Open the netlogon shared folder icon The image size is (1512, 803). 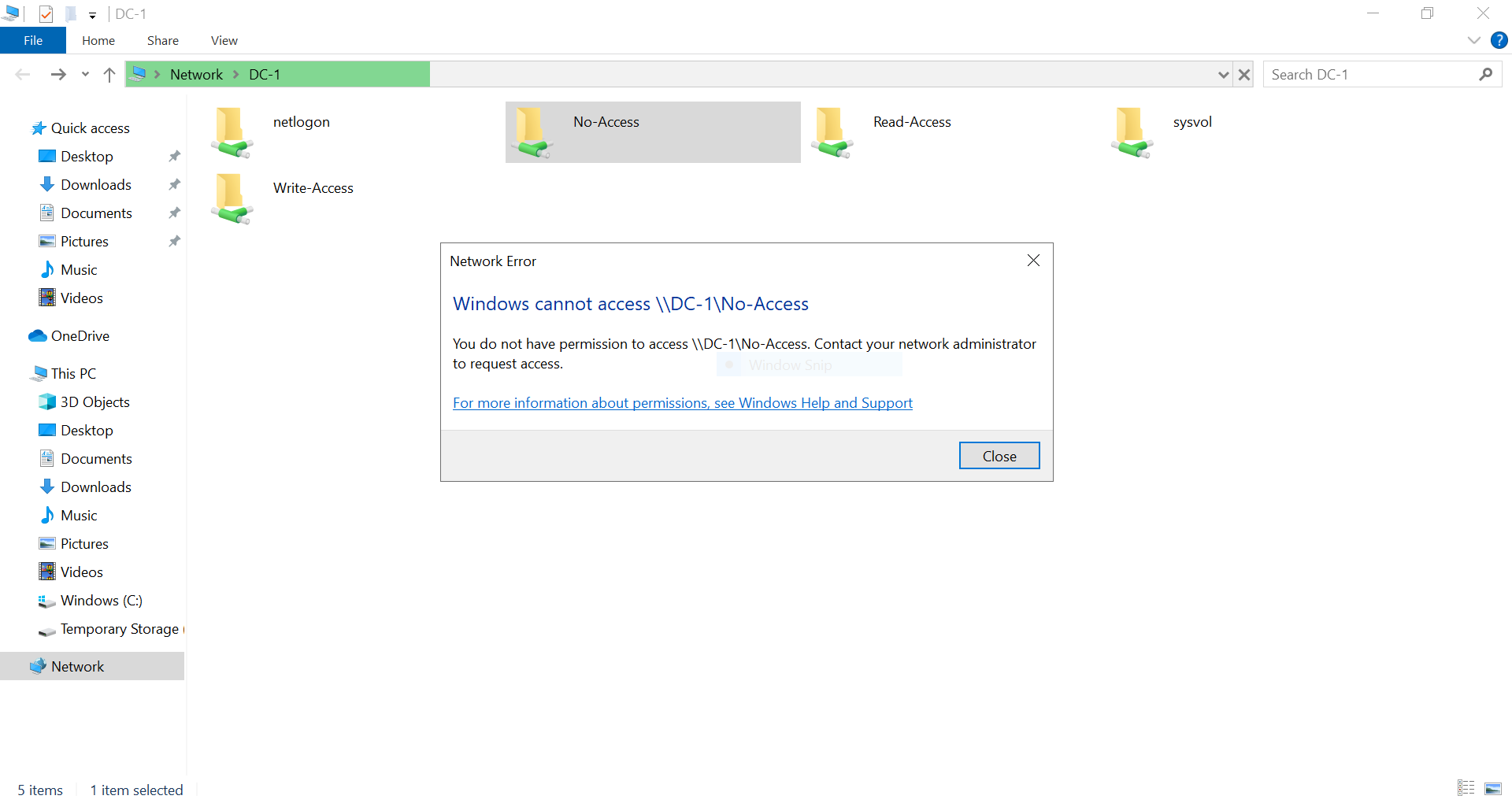[x=232, y=132]
